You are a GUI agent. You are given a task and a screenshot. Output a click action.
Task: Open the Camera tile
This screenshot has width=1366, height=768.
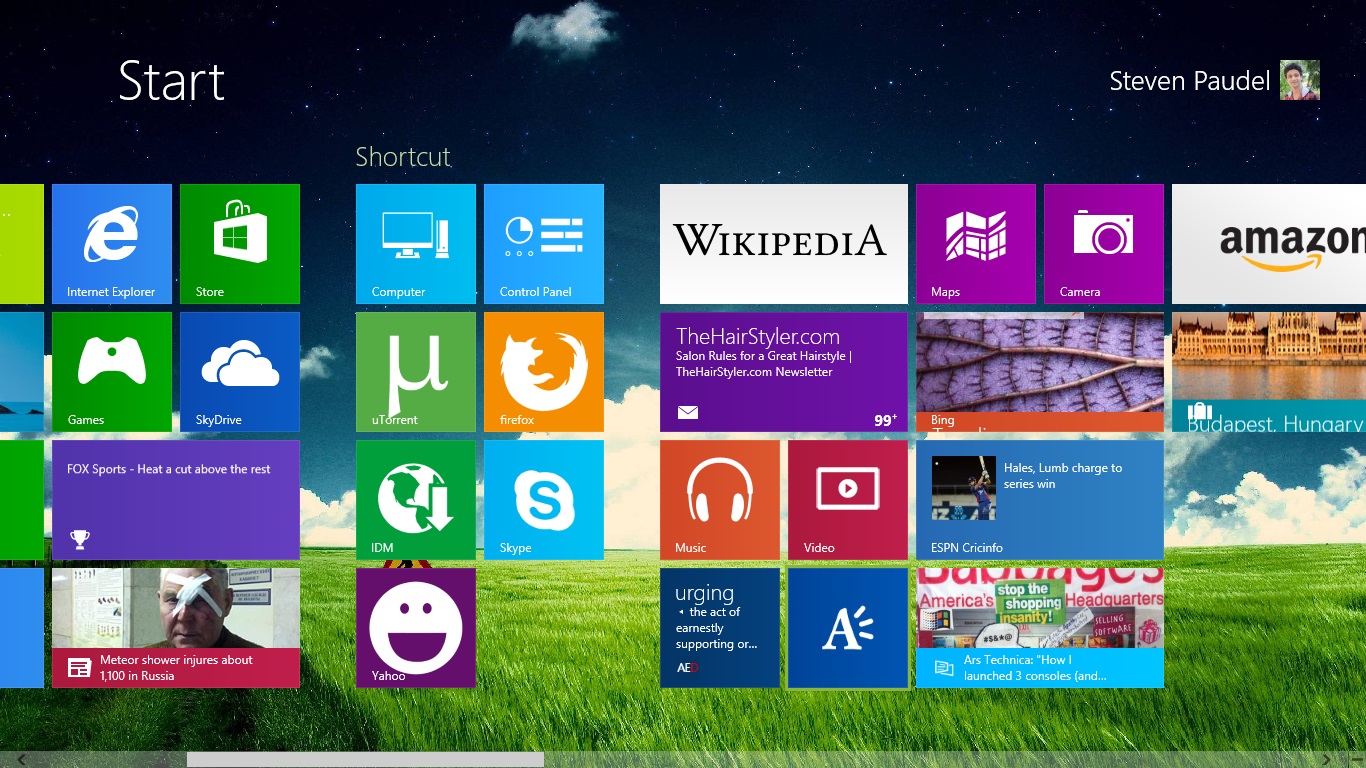click(x=1104, y=244)
